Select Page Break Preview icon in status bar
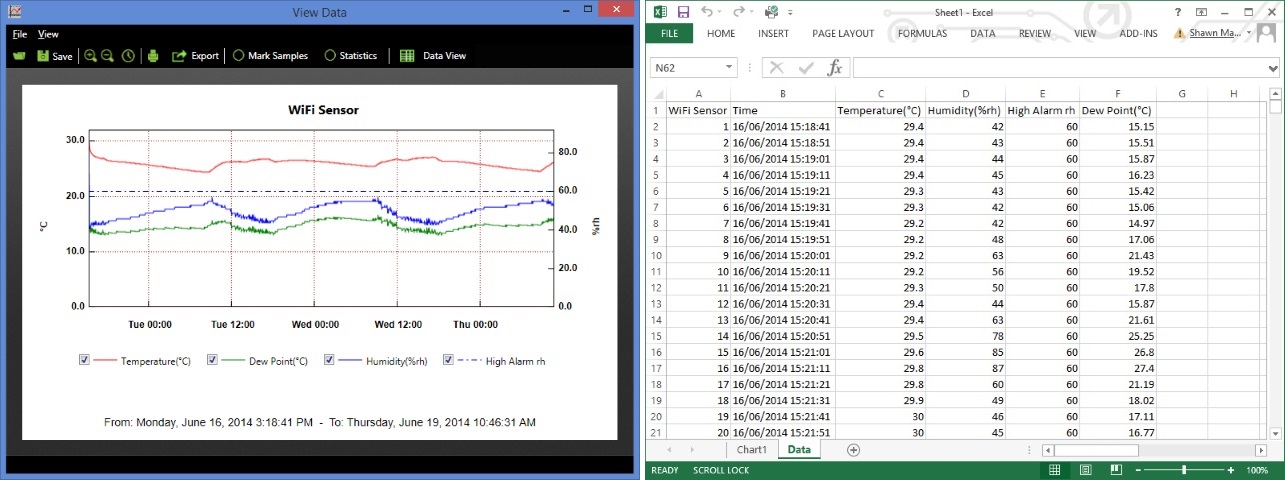Screen dimensions: 1285x480 click(x=1115, y=470)
